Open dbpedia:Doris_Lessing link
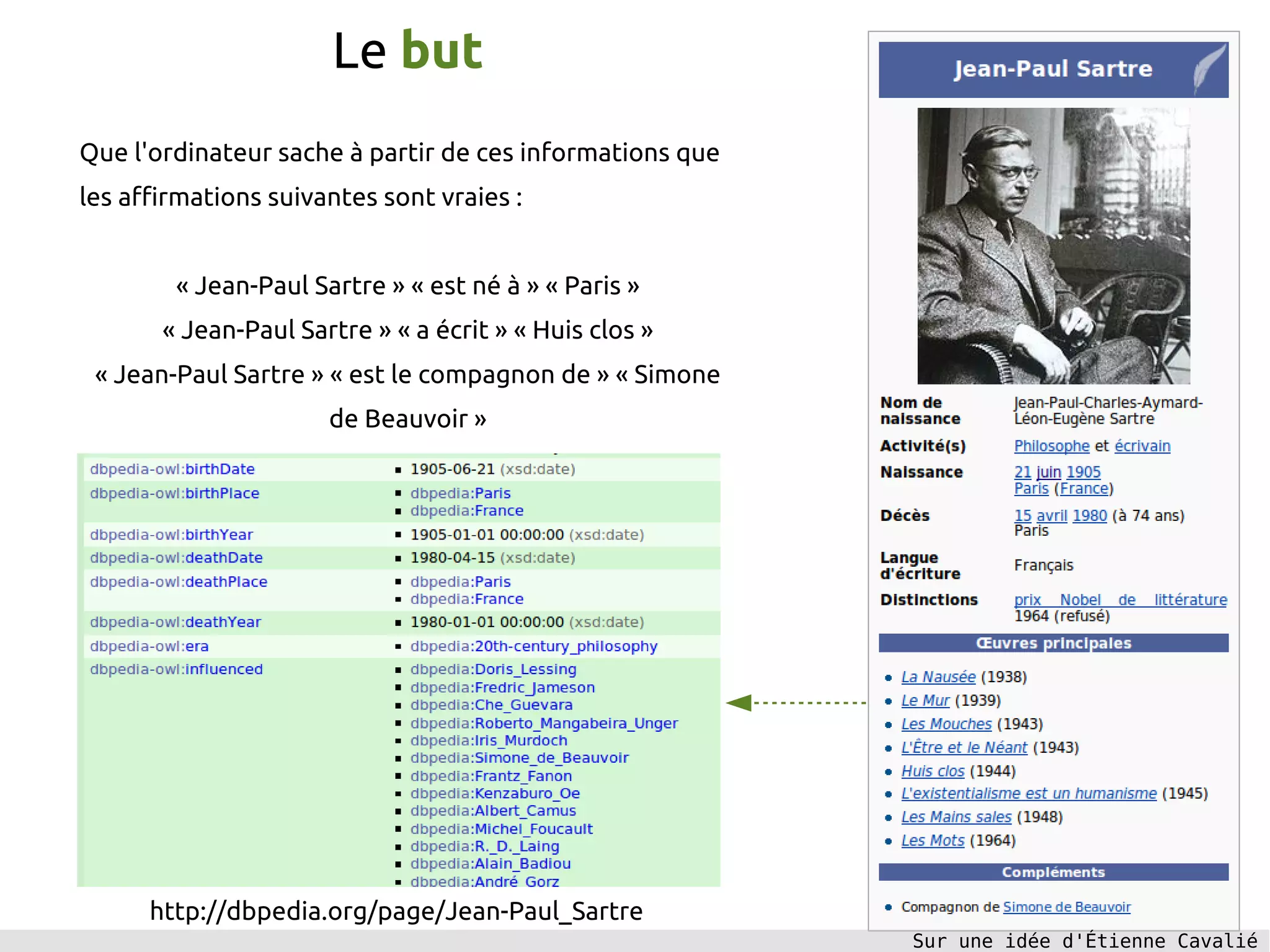Screen dimensions: 1270x952 (494, 669)
